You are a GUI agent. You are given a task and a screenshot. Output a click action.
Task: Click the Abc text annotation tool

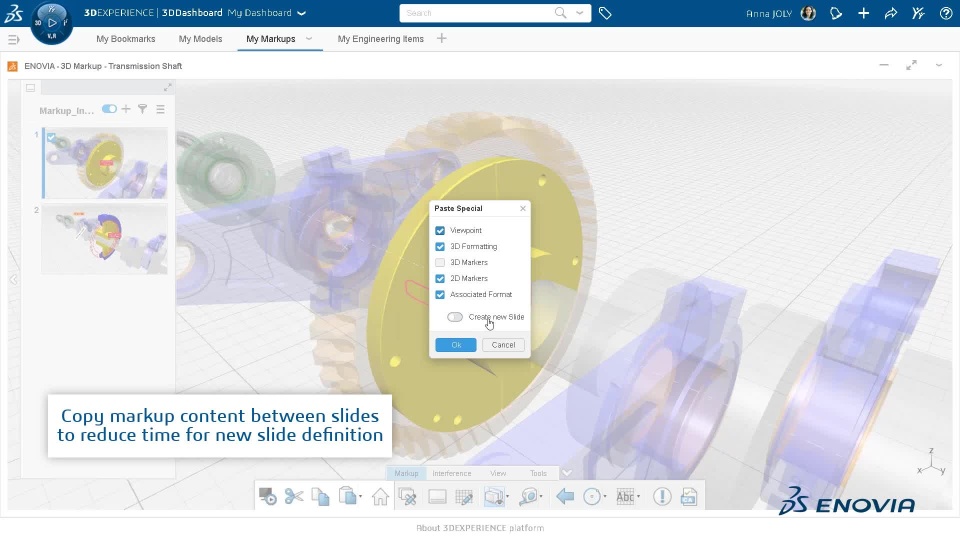[624, 497]
